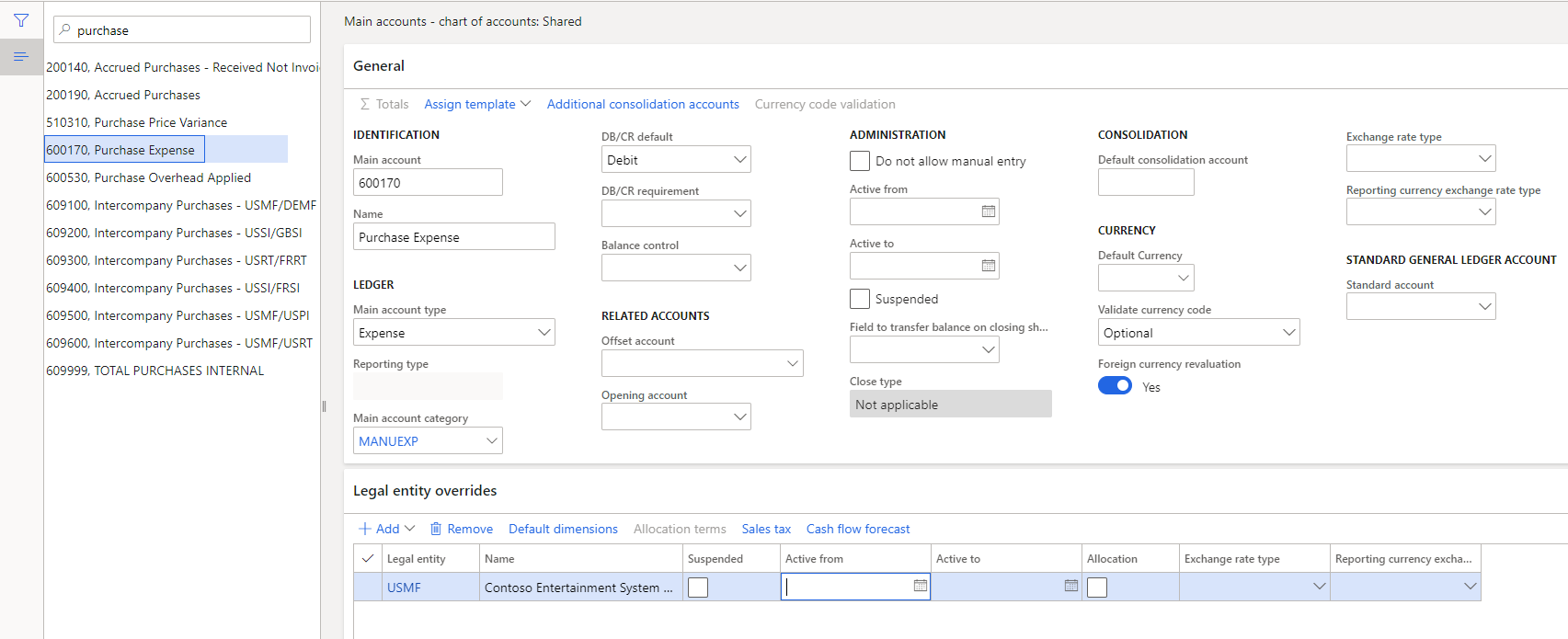Screen dimensions: 1568x639
Task: Click the purchase filter search box
Action: click(182, 29)
